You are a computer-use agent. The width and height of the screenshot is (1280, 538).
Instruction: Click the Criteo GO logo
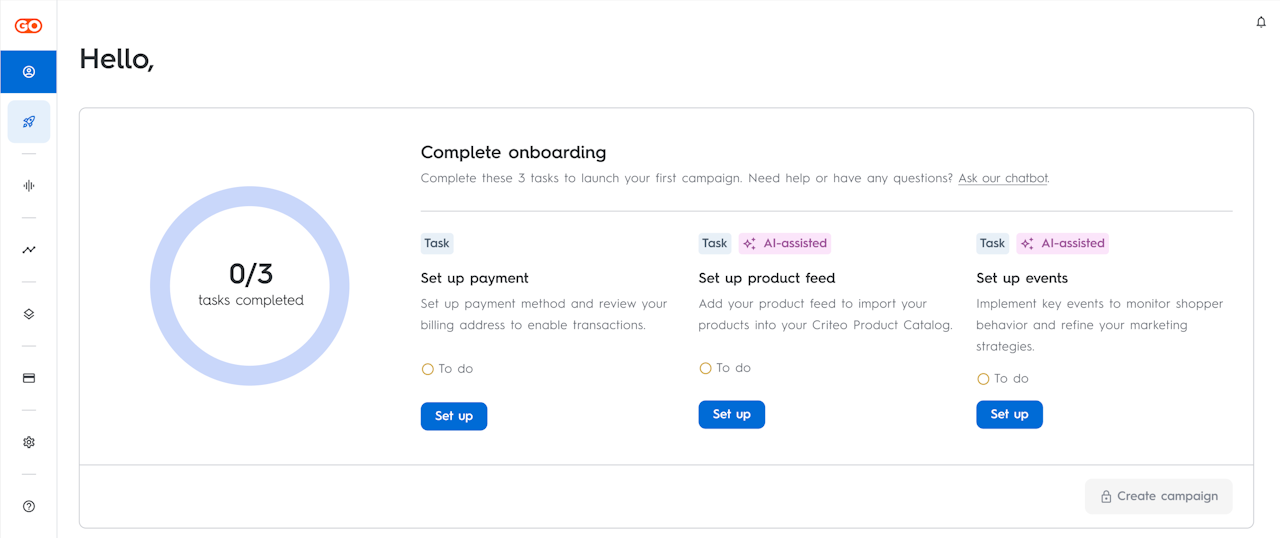[28, 26]
